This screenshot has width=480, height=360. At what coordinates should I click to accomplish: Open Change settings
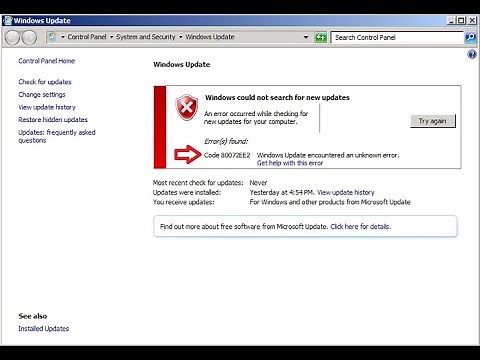tap(42, 94)
